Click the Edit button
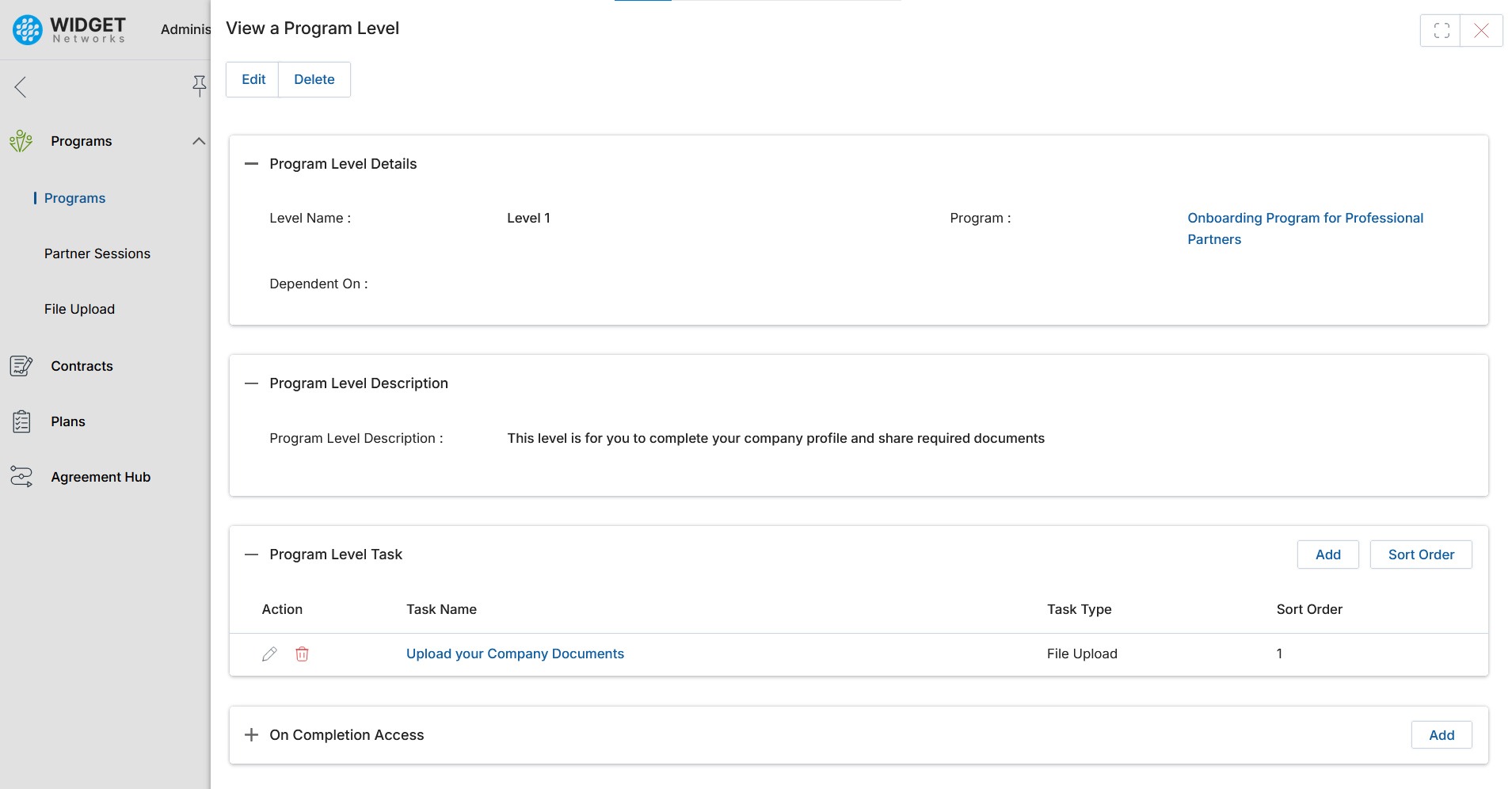The image size is (1512, 789). pos(253,79)
